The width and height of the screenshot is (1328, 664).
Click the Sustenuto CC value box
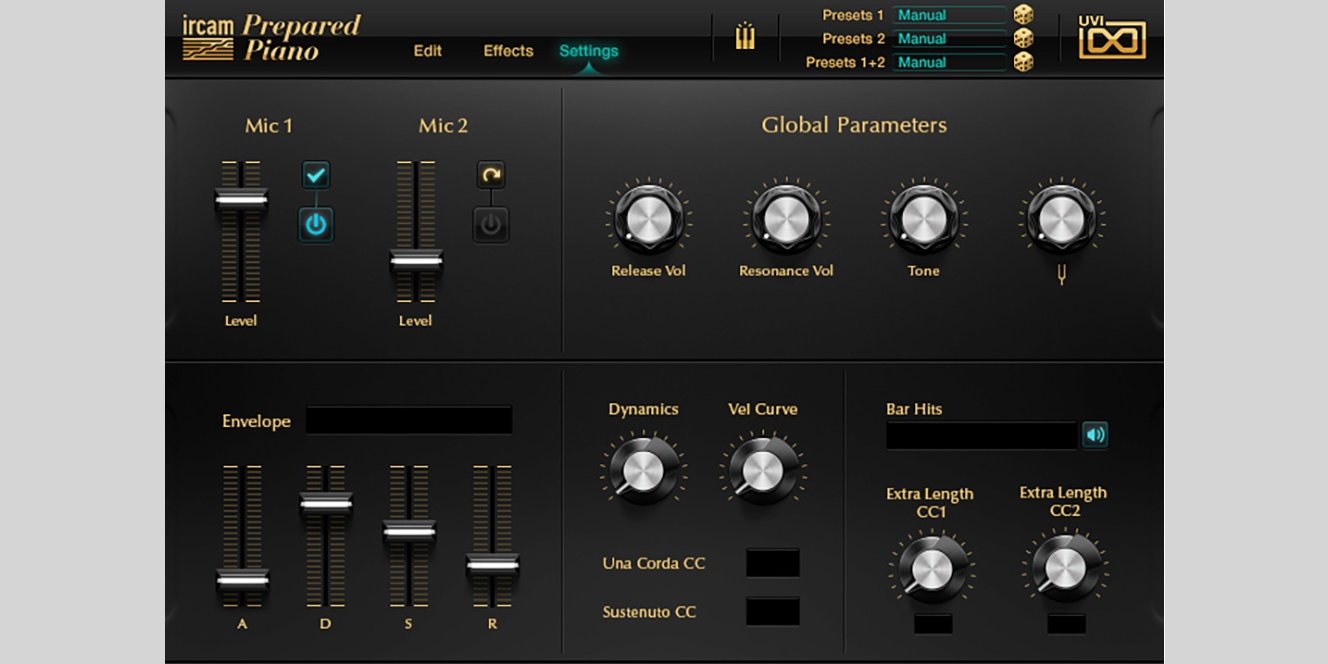[x=772, y=611]
